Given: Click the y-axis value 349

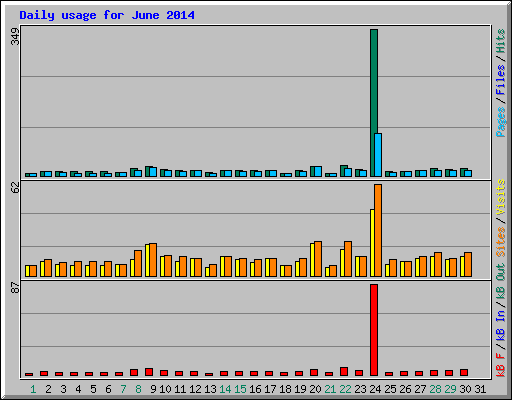Looking at the screenshot, I should click(x=15, y=37).
